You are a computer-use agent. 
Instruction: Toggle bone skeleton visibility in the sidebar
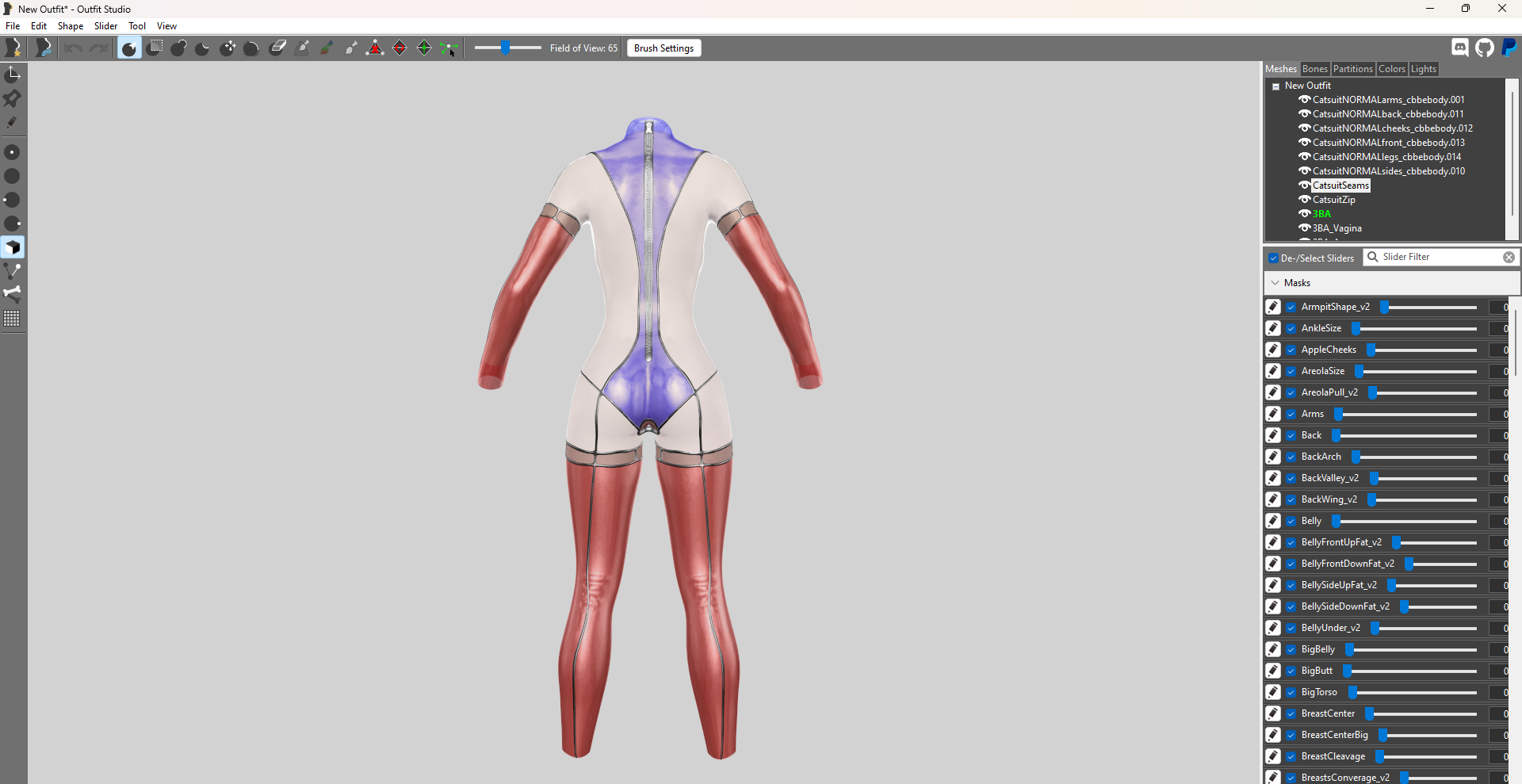(13, 294)
